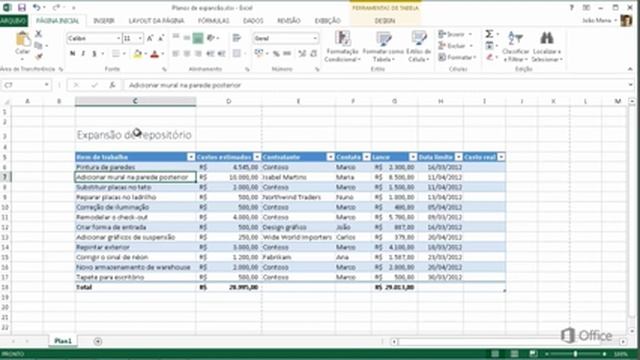Toggle Top Align vertical alignment
Image resolution: width=640 pixels, height=360 pixels.
click(176, 38)
